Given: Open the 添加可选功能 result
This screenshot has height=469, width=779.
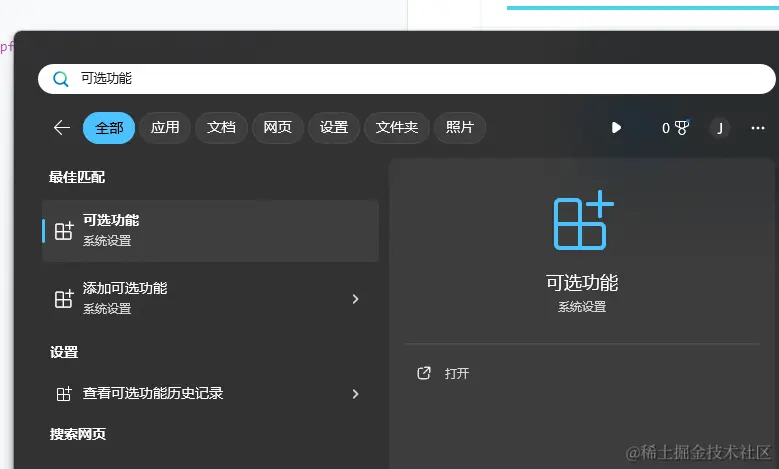Looking at the screenshot, I should coord(211,299).
